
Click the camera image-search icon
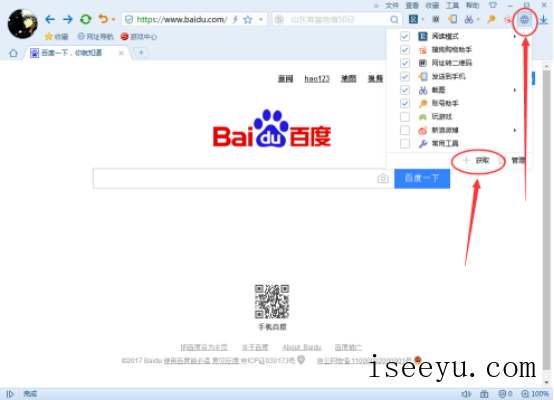383,178
